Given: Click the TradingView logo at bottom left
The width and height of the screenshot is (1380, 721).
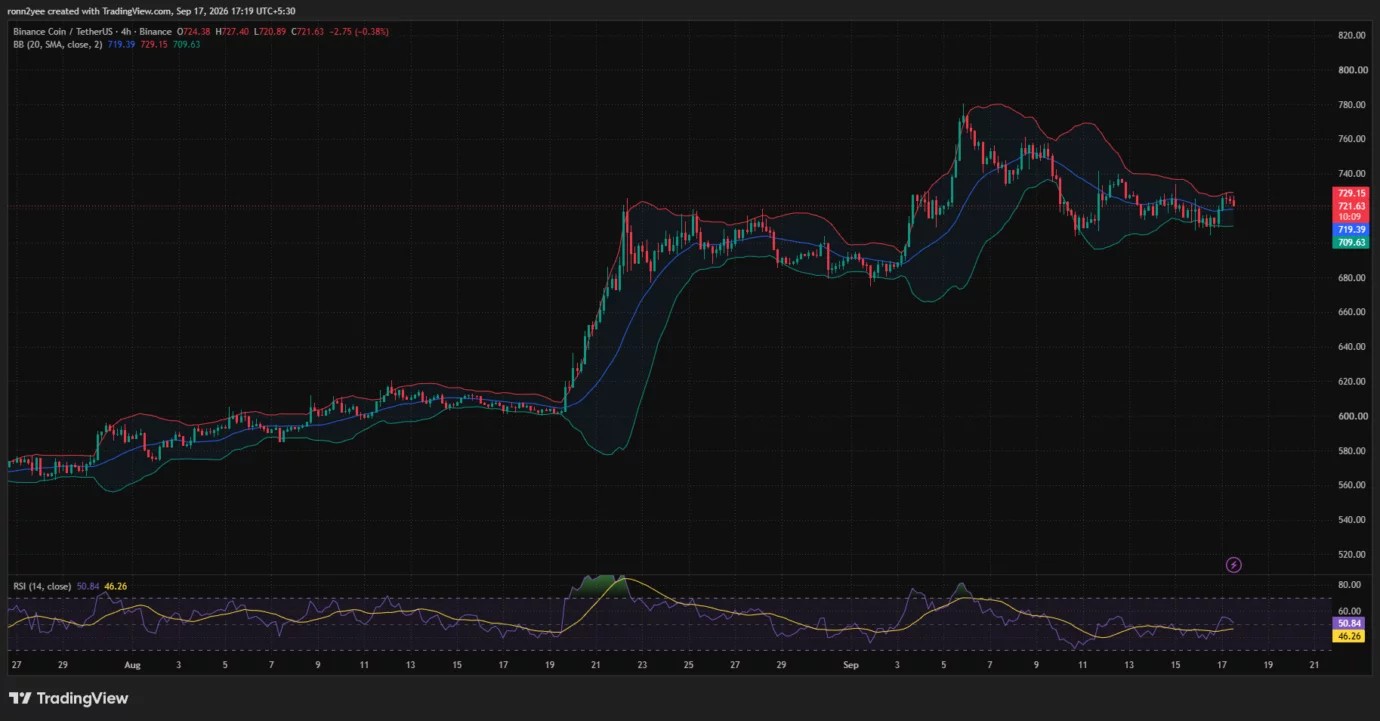Looking at the screenshot, I should click(69, 698).
